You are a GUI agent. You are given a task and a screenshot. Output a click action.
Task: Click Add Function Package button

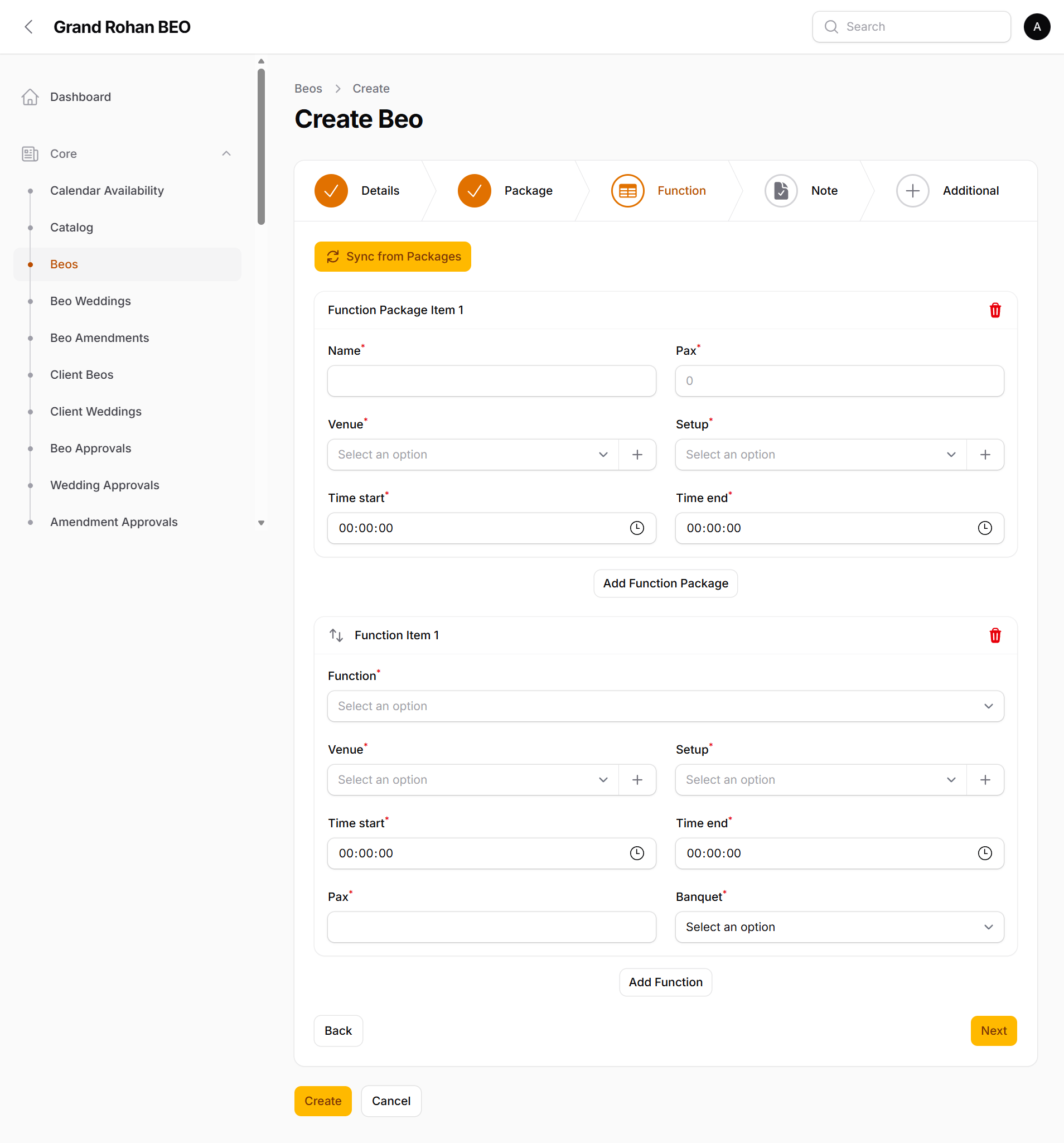point(665,583)
